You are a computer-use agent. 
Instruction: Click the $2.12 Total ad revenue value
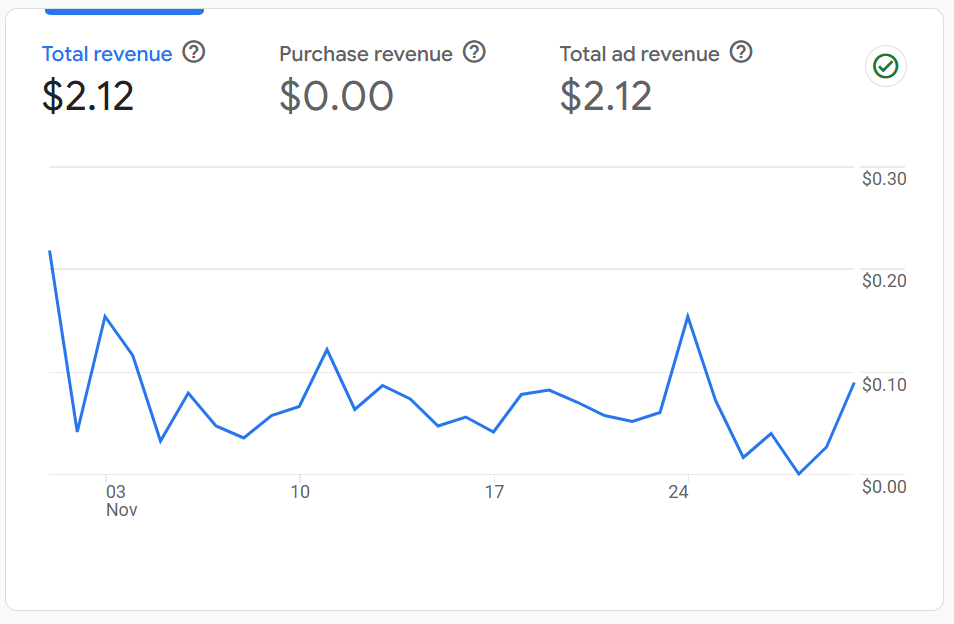[606, 96]
